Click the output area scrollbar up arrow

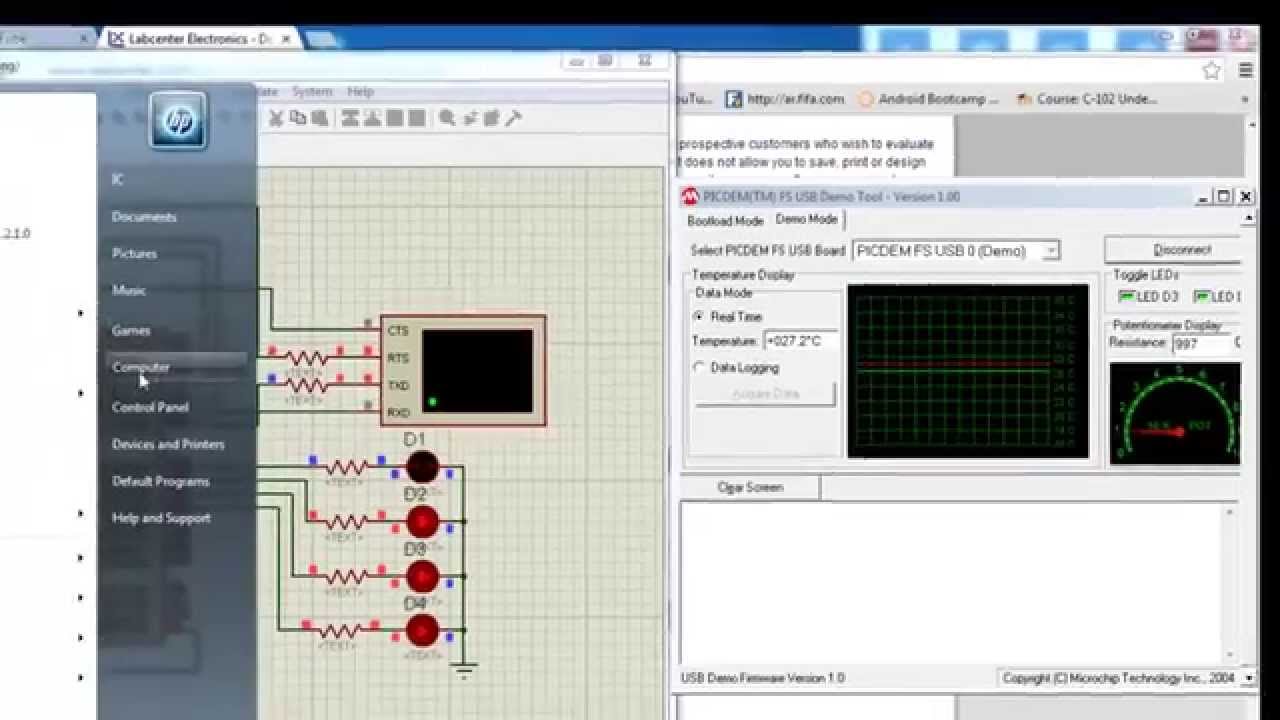(1230, 512)
